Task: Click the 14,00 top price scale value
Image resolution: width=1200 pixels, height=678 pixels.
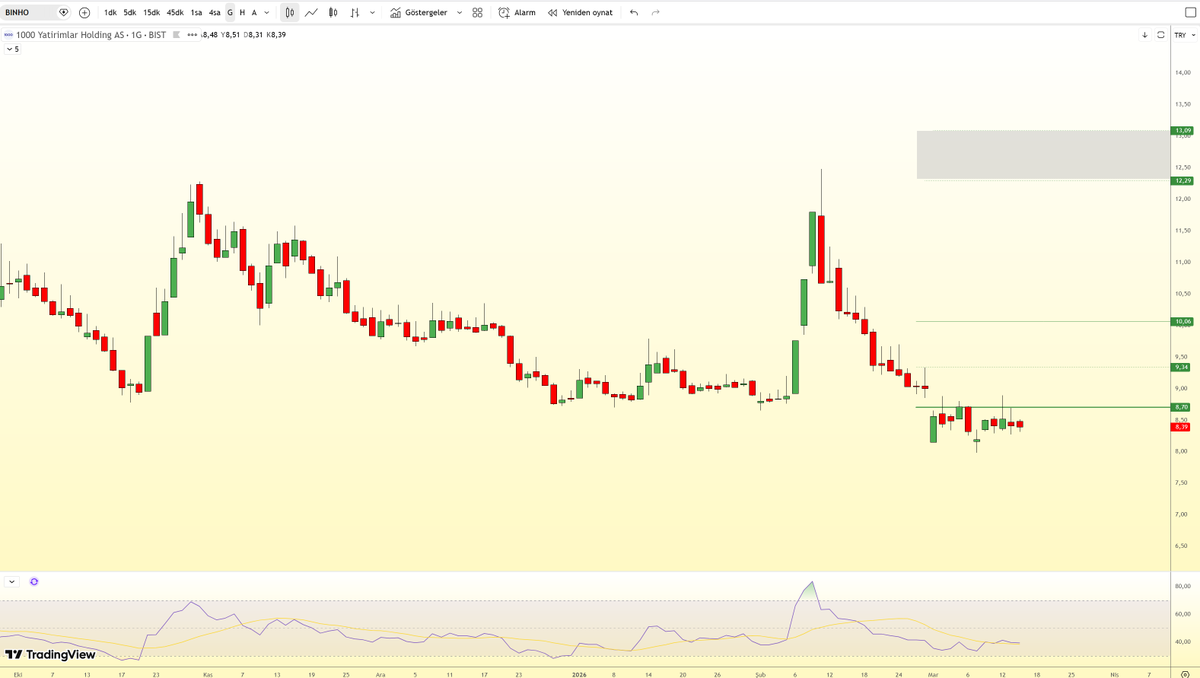Action: [1182, 73]
